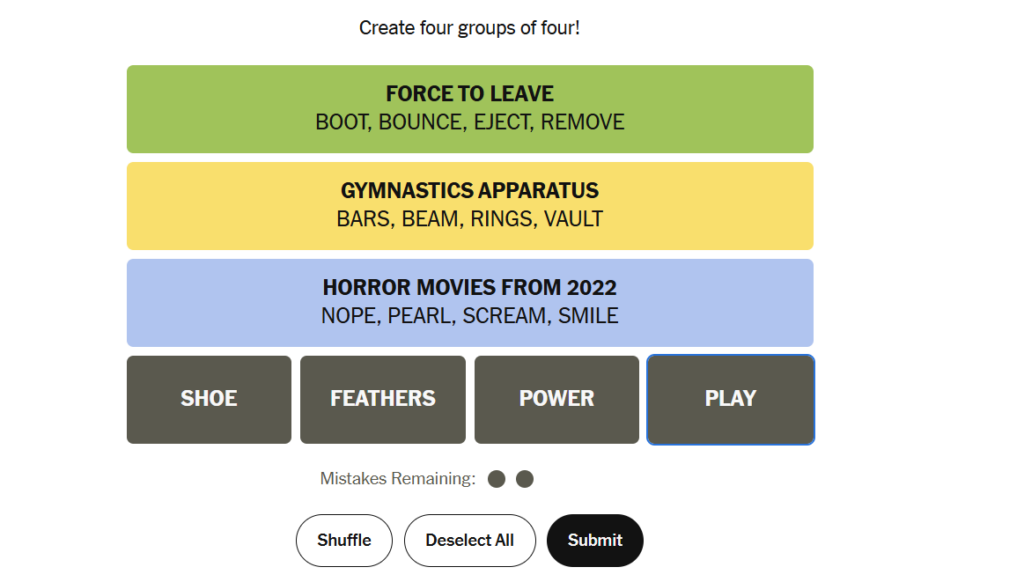Click the Deselect All button
The height and width of the screenshot is (582, 1024).
(470, 540)
